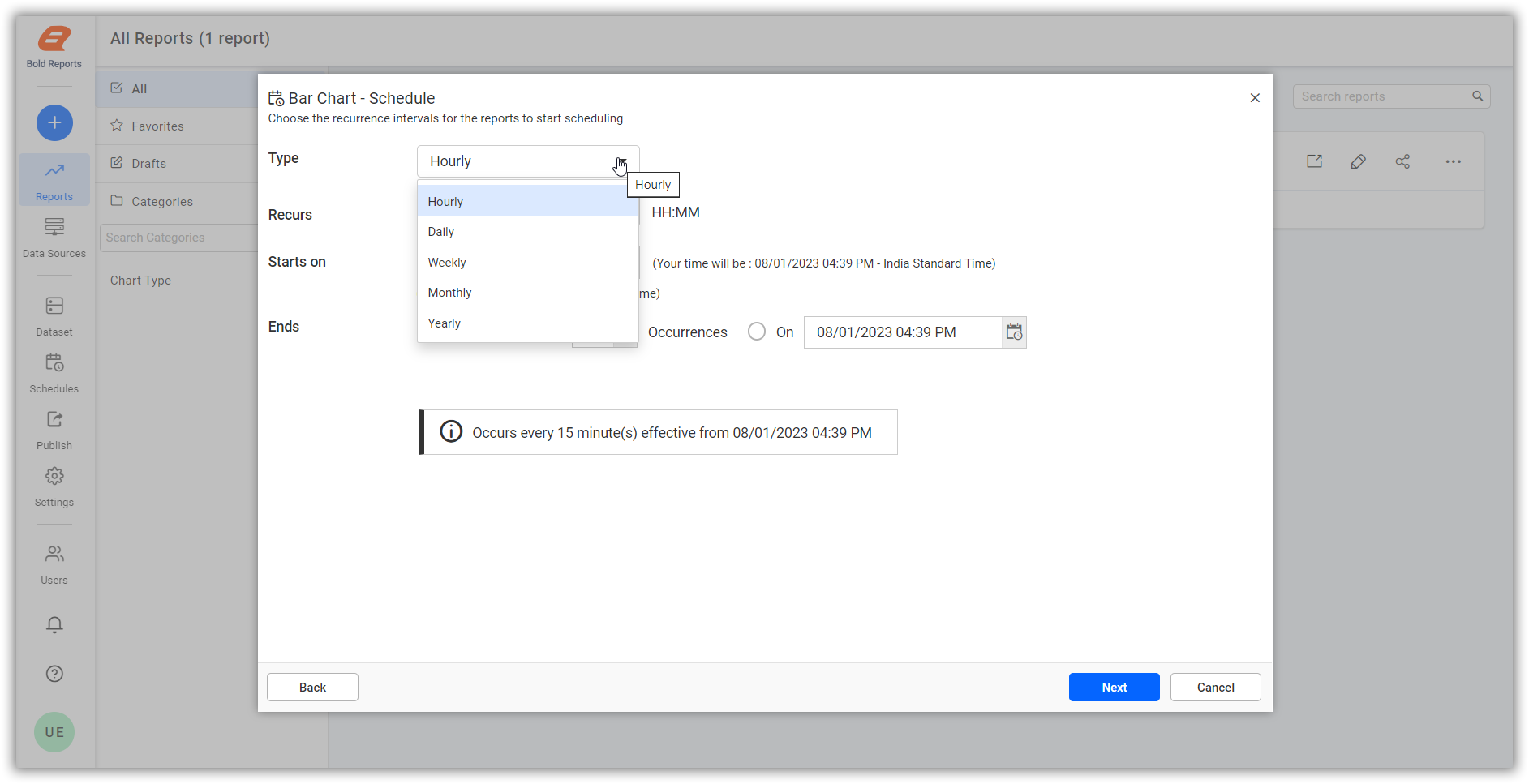1529x784 pixels.
Task: Open the notifications bell
Action: pyautogui.click(x=54, y=624)
